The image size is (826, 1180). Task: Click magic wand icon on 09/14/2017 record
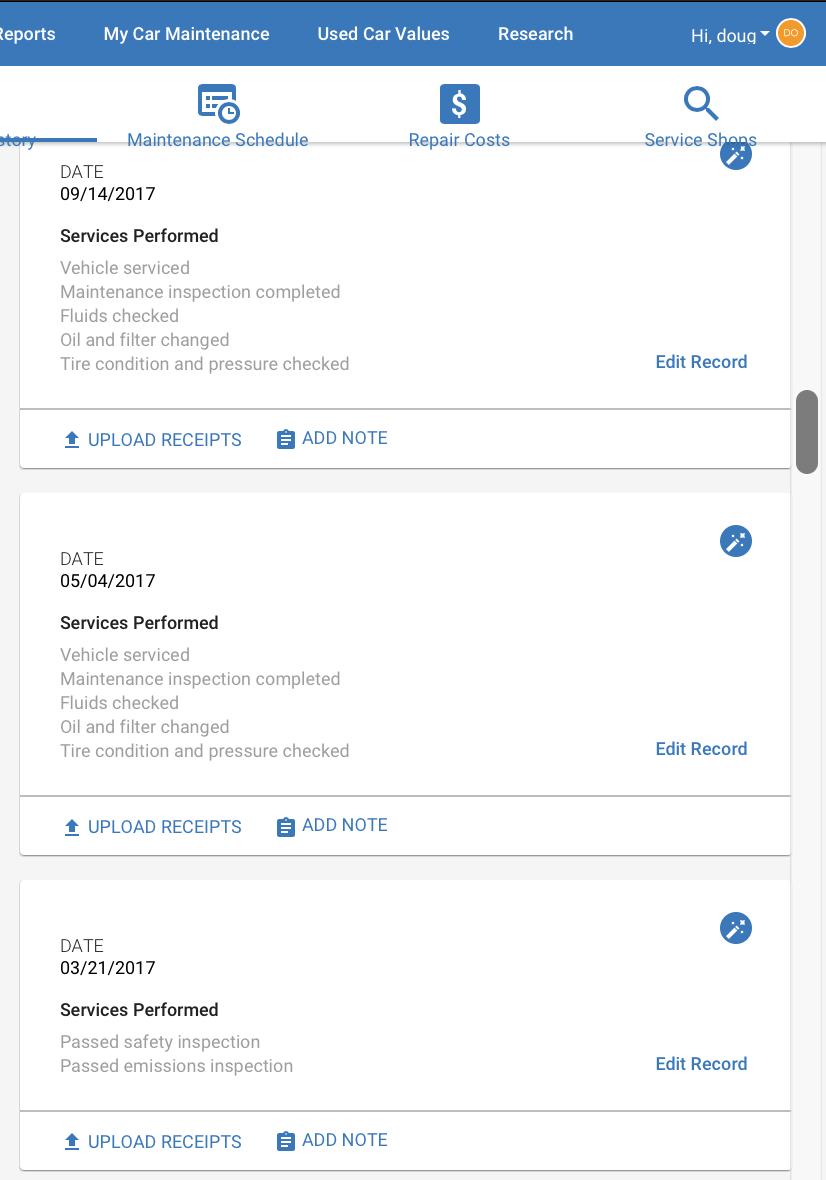(736, 156)
